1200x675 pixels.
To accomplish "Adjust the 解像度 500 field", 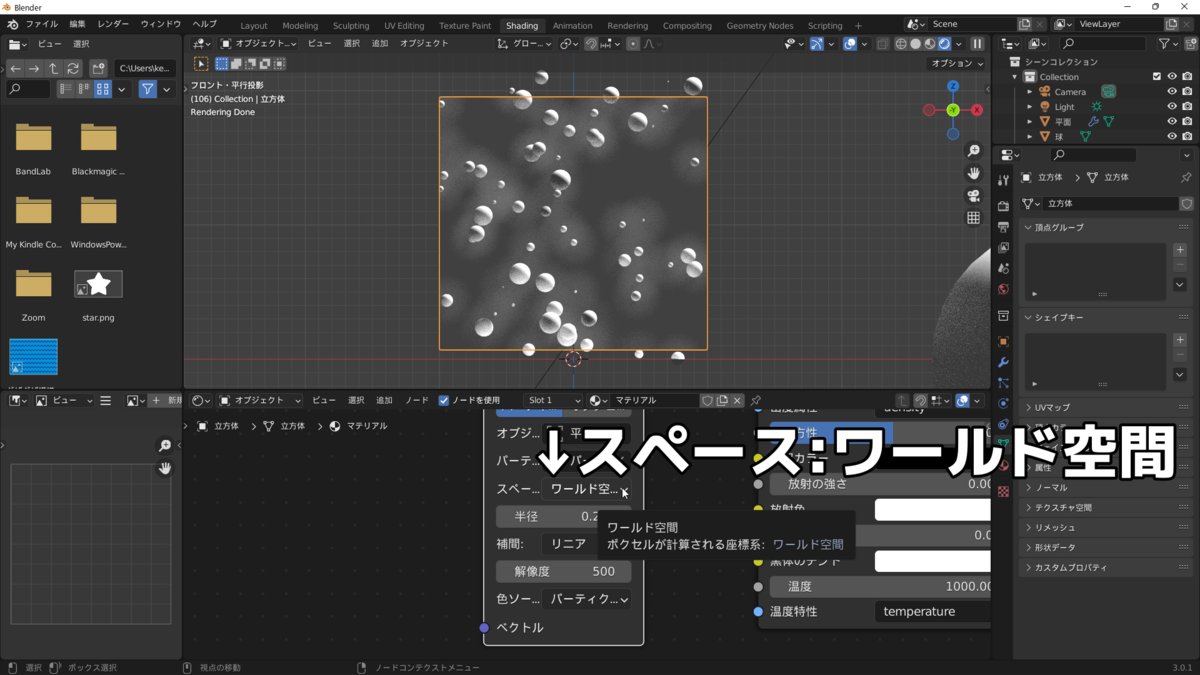I will [564, 571].
